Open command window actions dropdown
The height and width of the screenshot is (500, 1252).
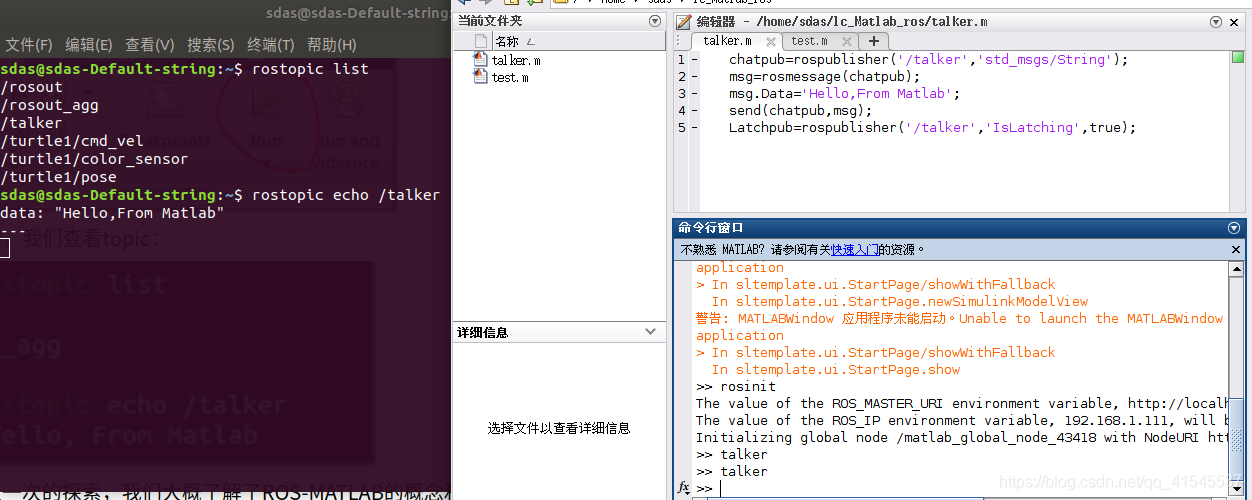[1234, 228]
